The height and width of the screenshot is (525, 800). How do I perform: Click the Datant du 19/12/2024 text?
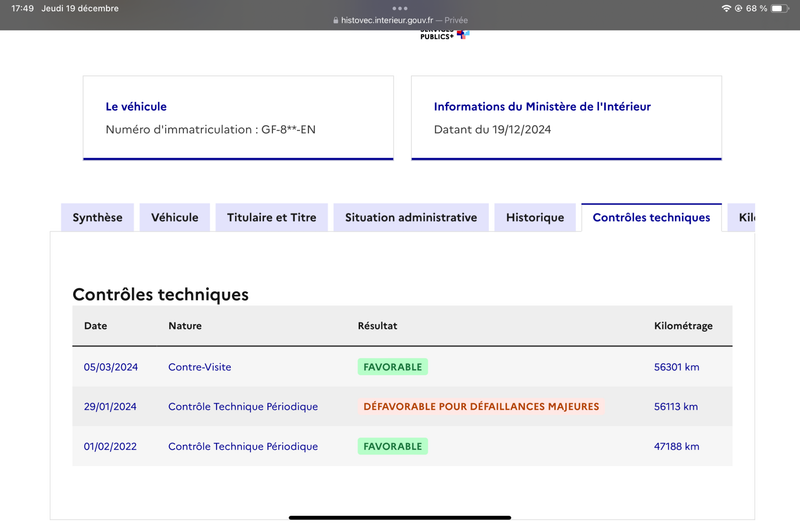point(492,130)
